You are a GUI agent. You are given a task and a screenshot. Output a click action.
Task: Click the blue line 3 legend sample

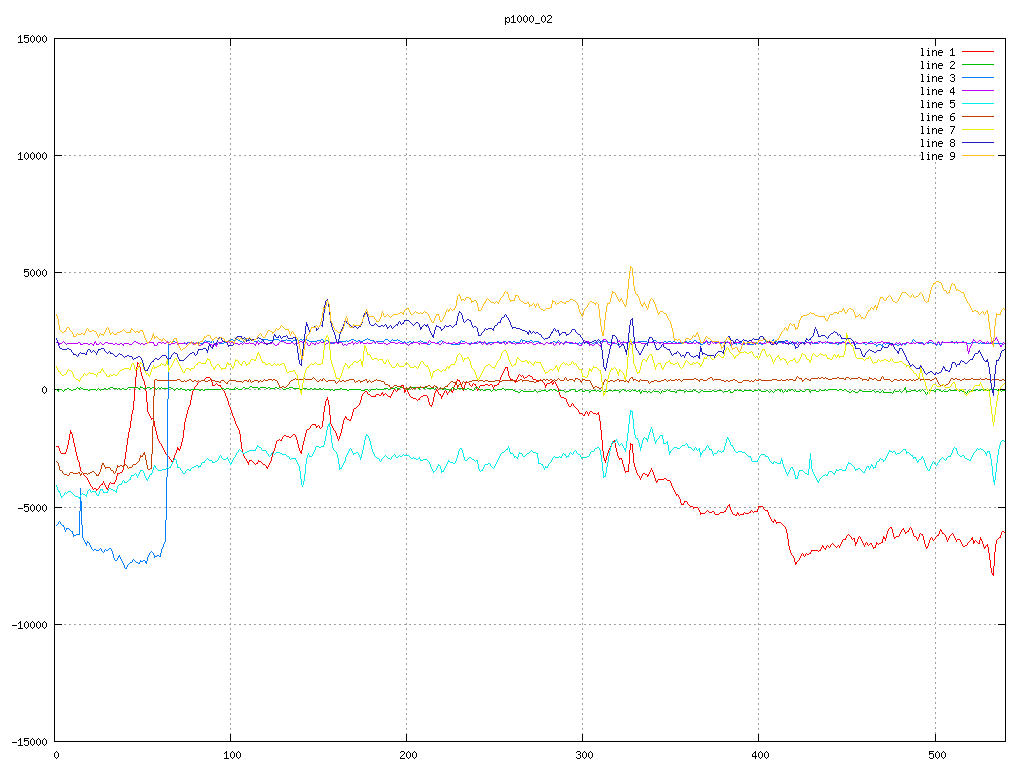pyautogui.click(x=978, y=78)
